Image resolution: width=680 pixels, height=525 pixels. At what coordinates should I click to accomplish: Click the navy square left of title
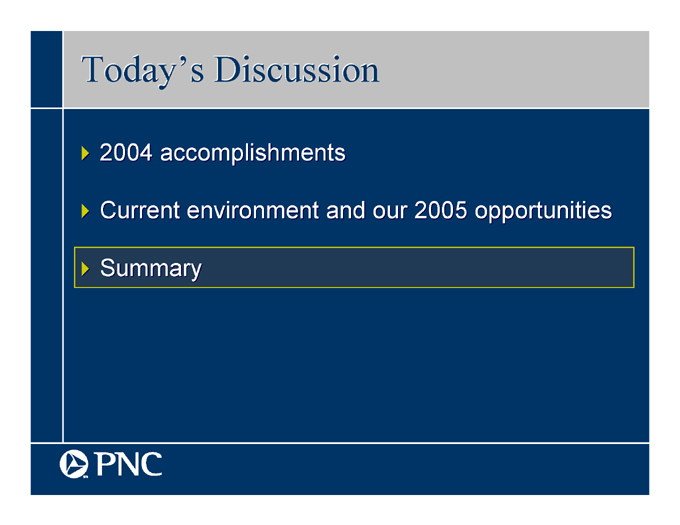pyautogui.click(x=46, y=69)
